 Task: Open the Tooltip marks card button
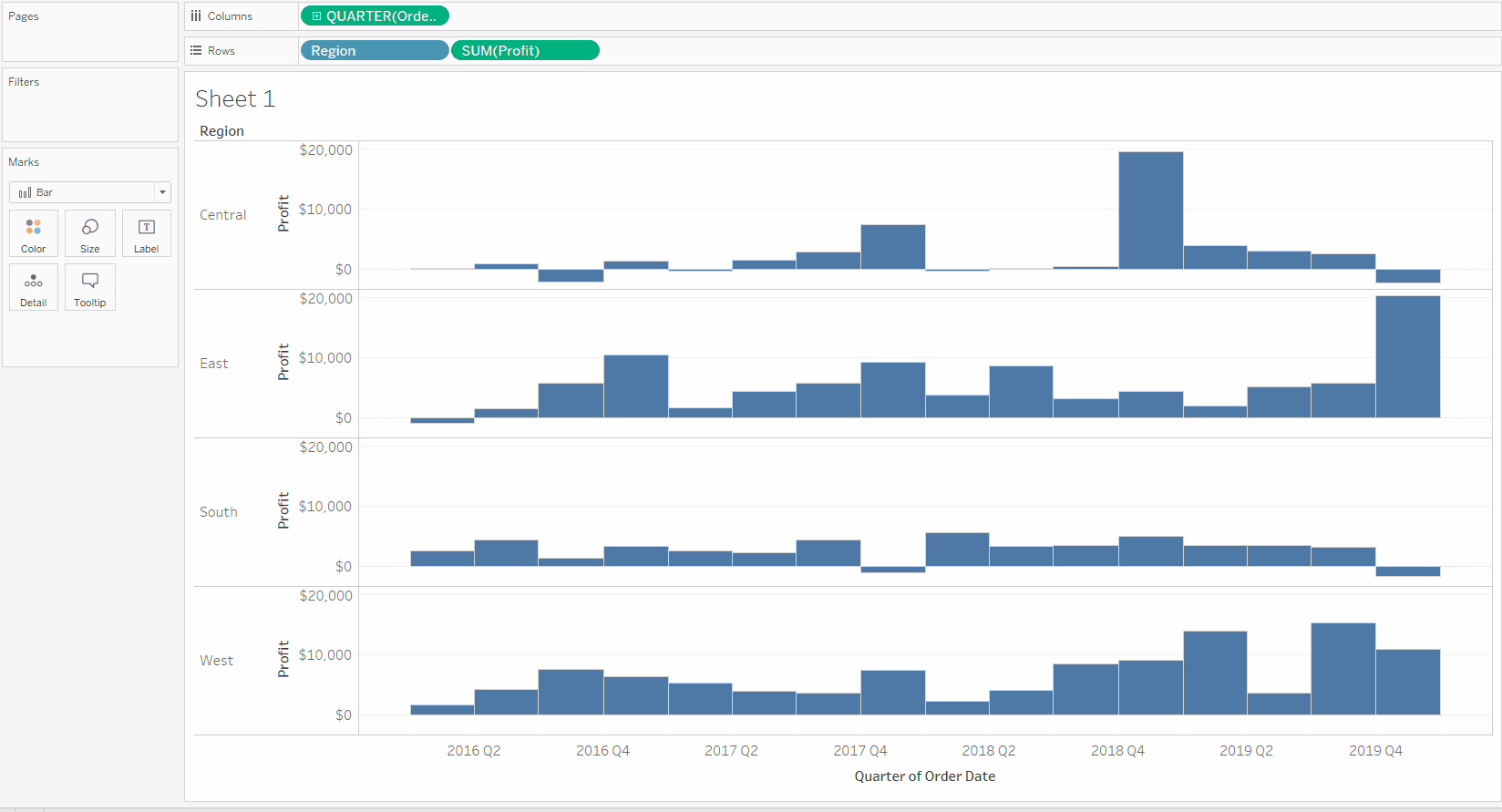click(90, 287)
